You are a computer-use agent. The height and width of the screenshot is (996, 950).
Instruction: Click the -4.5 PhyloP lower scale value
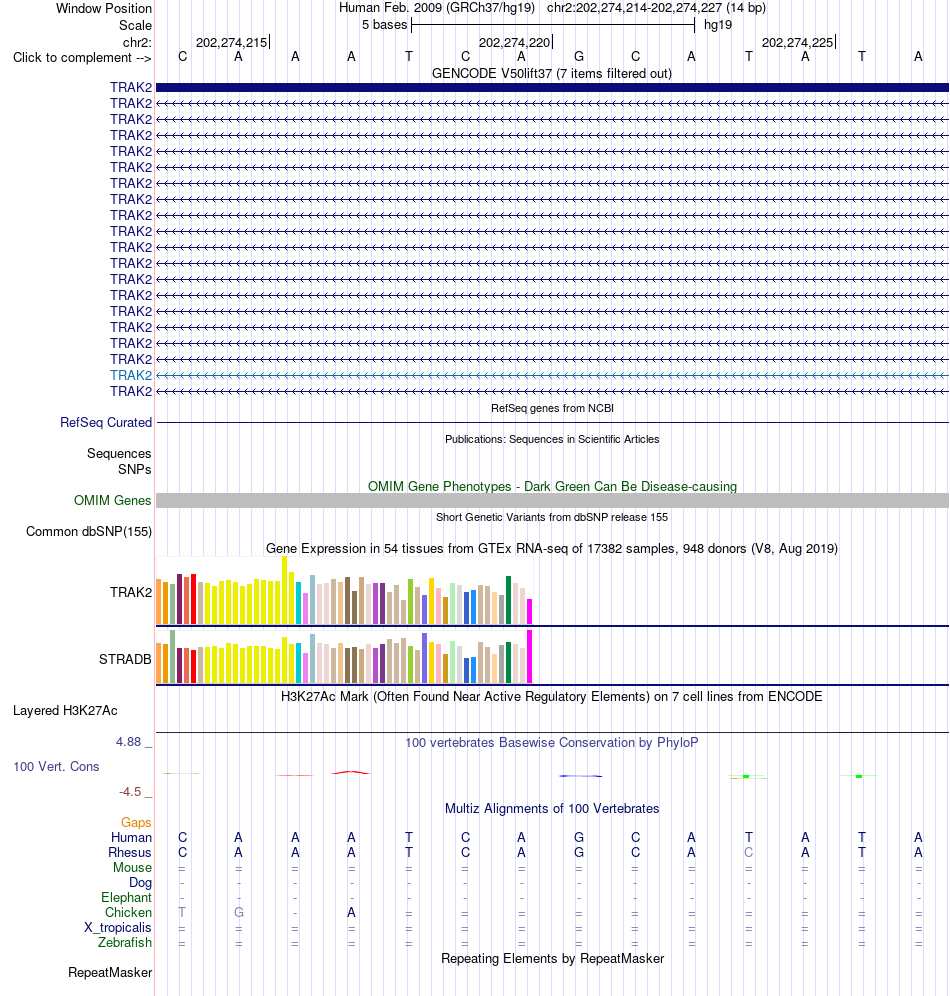click(x=130, y=791)
